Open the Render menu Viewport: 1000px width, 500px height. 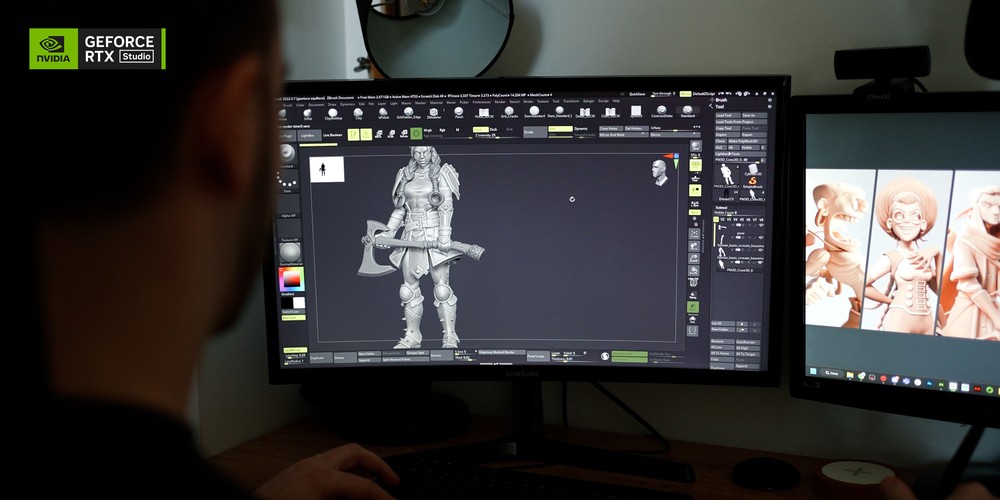pos(501,102)
